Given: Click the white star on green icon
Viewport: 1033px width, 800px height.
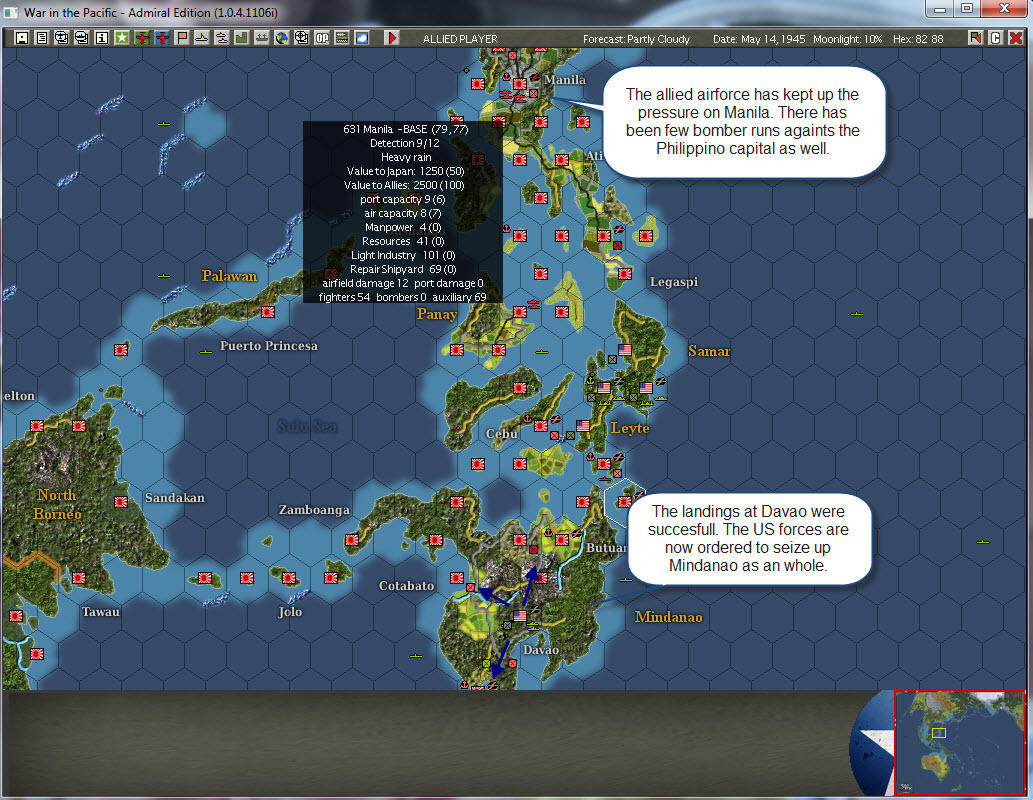Looking at the screenshot, I should 122,38.
